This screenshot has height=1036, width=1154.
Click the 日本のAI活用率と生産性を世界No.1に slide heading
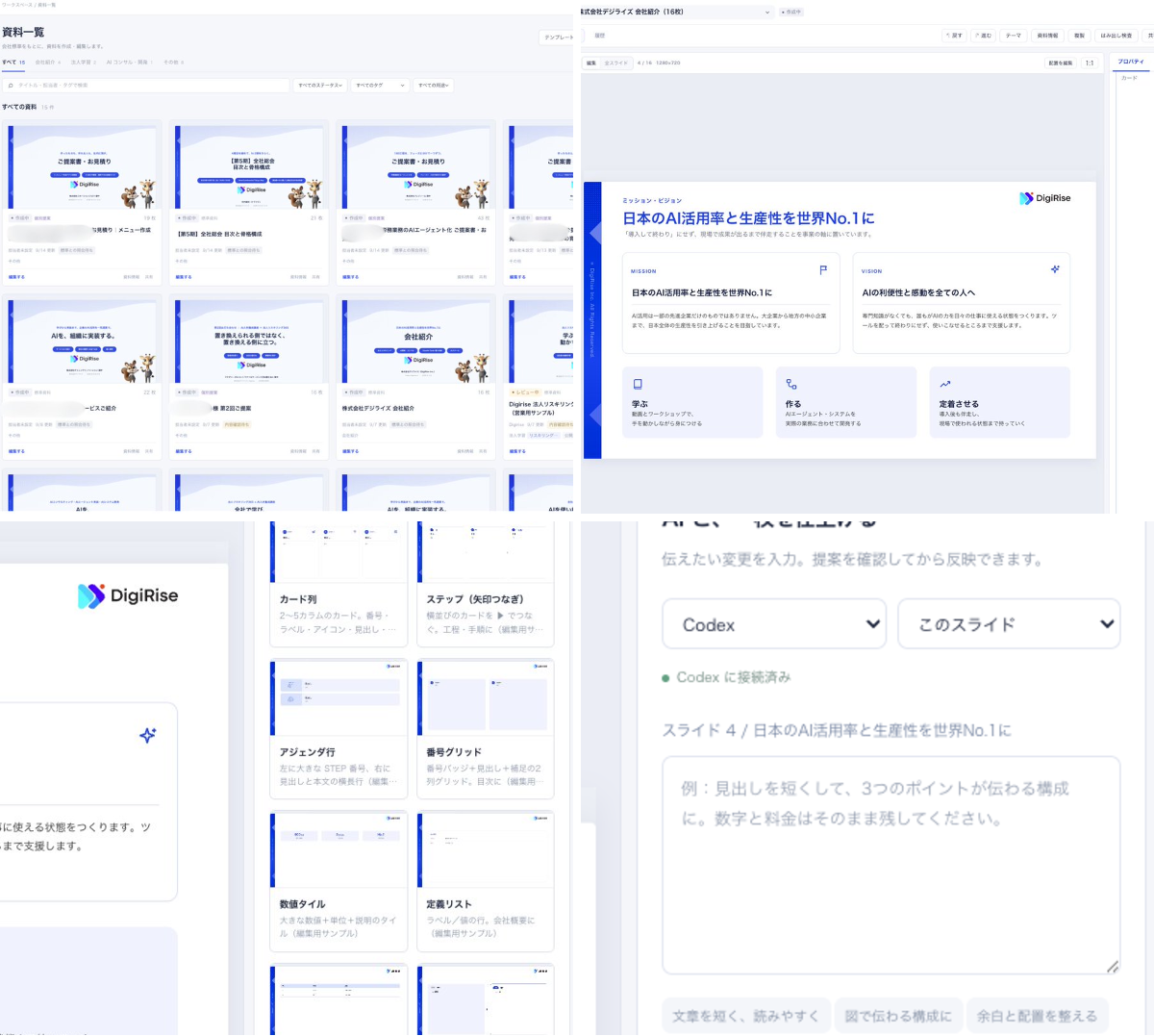coord(748,218)
